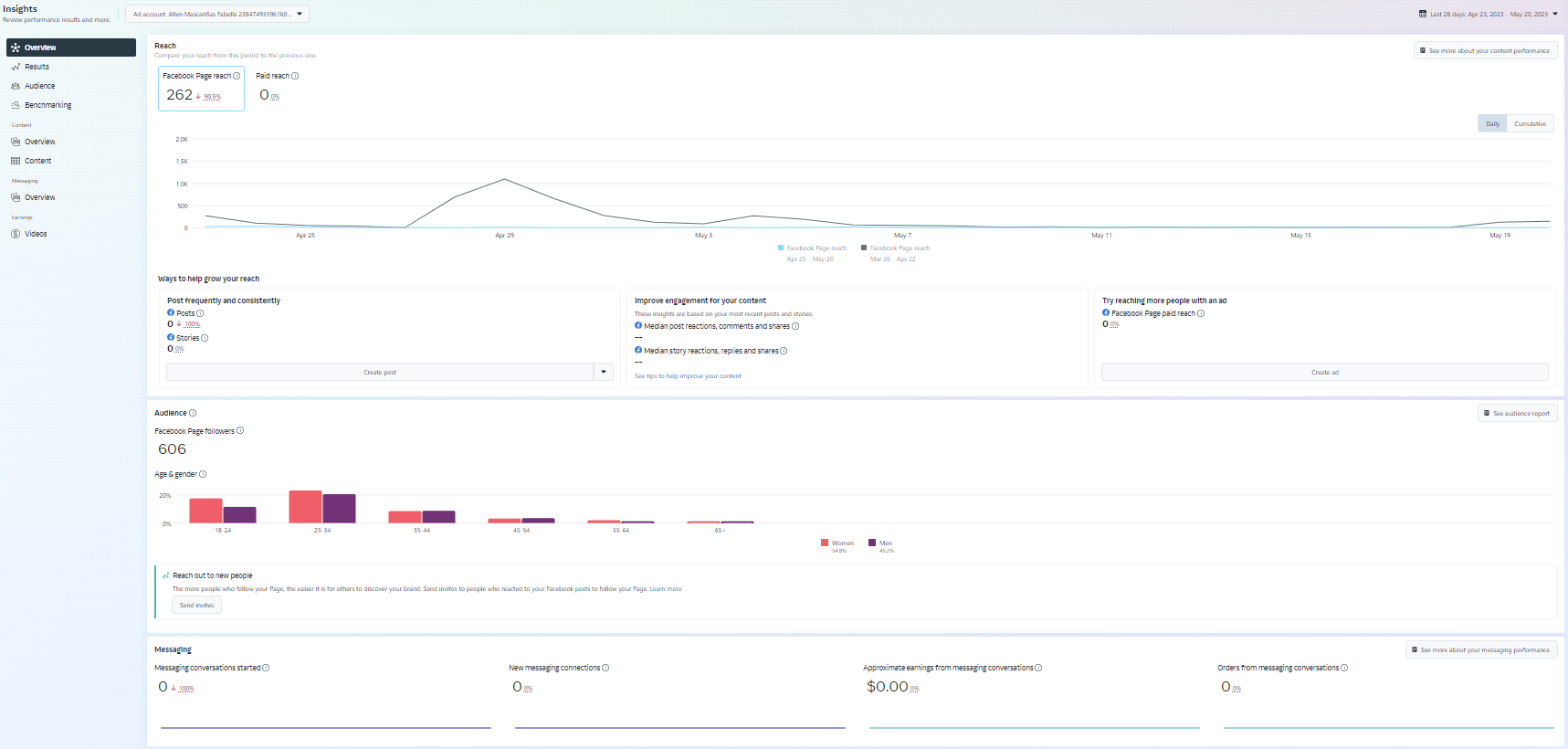
Task: Select the Paid reach metric card
Action: 277,87
